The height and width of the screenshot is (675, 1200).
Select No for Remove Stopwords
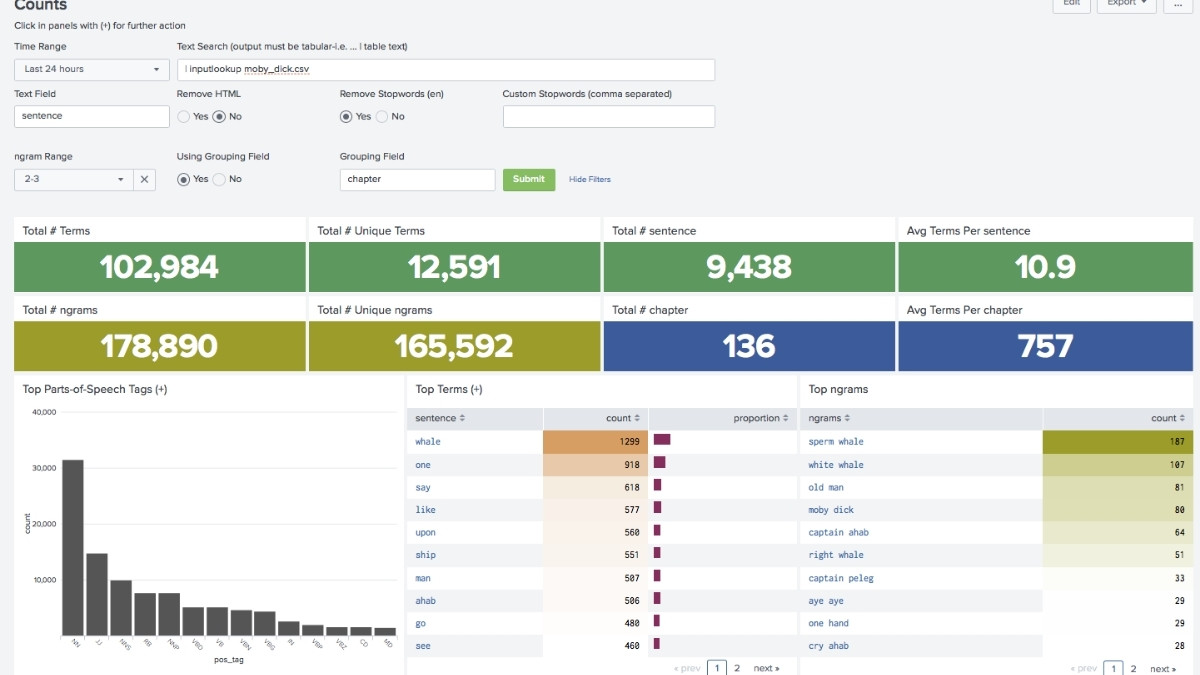(382, 117)
